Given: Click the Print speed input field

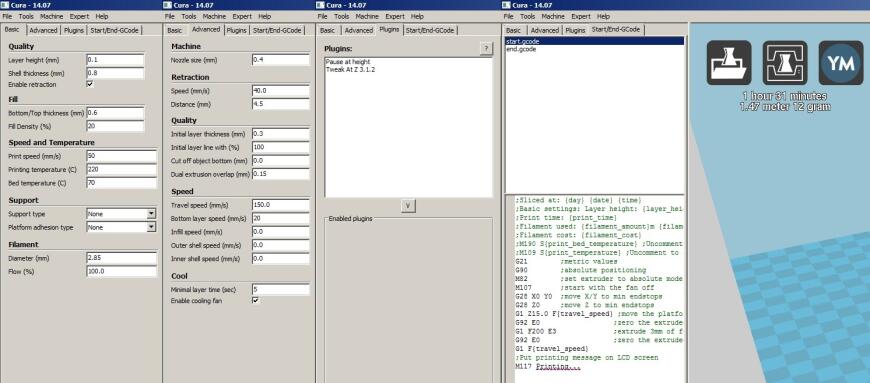Looking at the screenshot, I should [122, 156].
